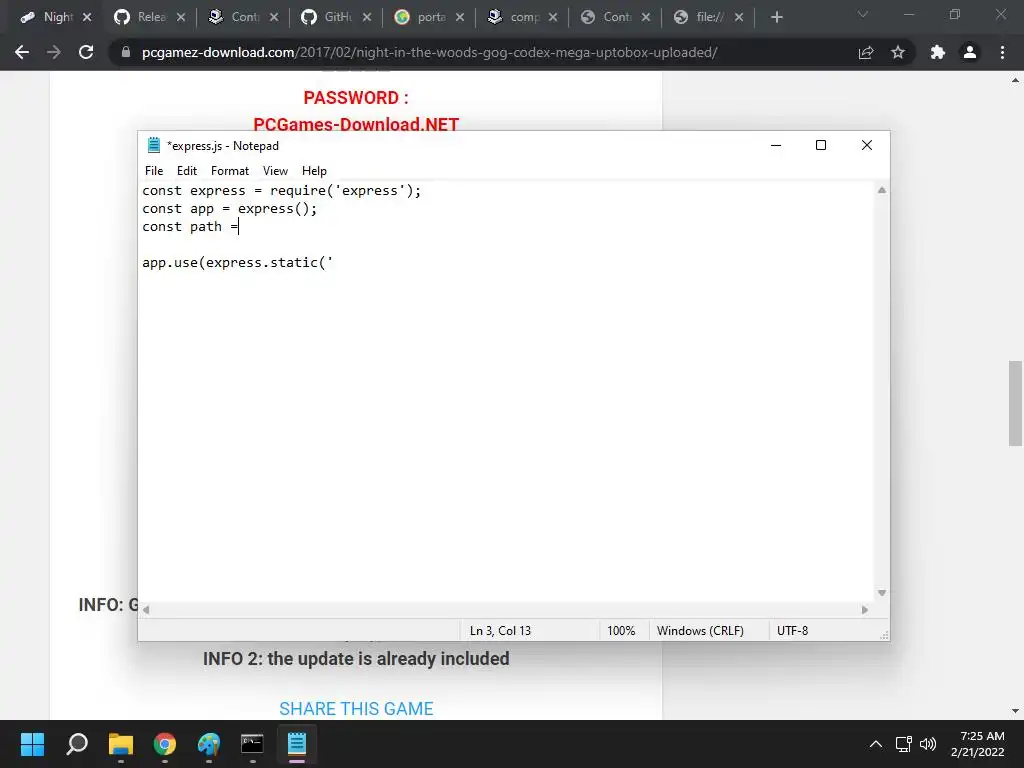Open the View menu in Notepad
This screenshot has height=768, width=1024.
tap(275, 170)
